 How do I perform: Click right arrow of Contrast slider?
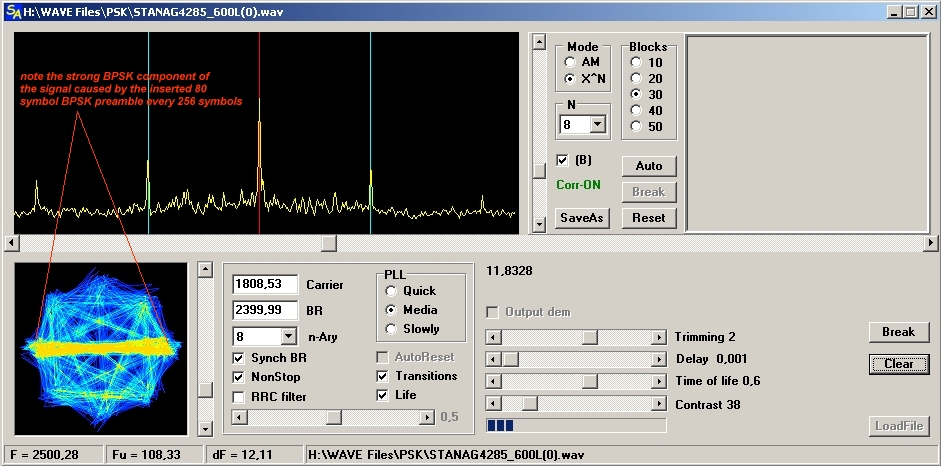coord(658,404)
